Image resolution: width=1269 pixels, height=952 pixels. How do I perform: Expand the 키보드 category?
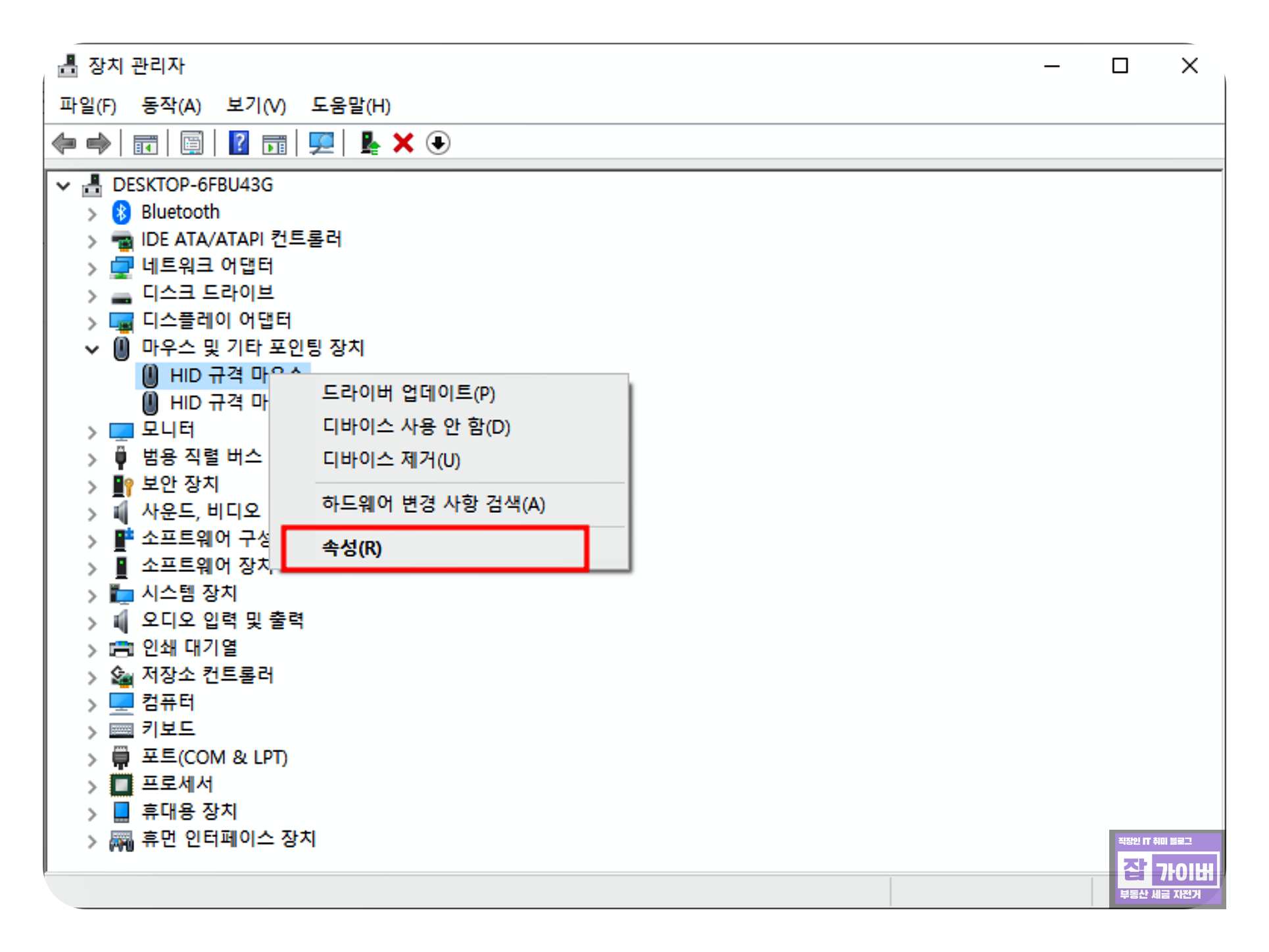tap(92, 732)
